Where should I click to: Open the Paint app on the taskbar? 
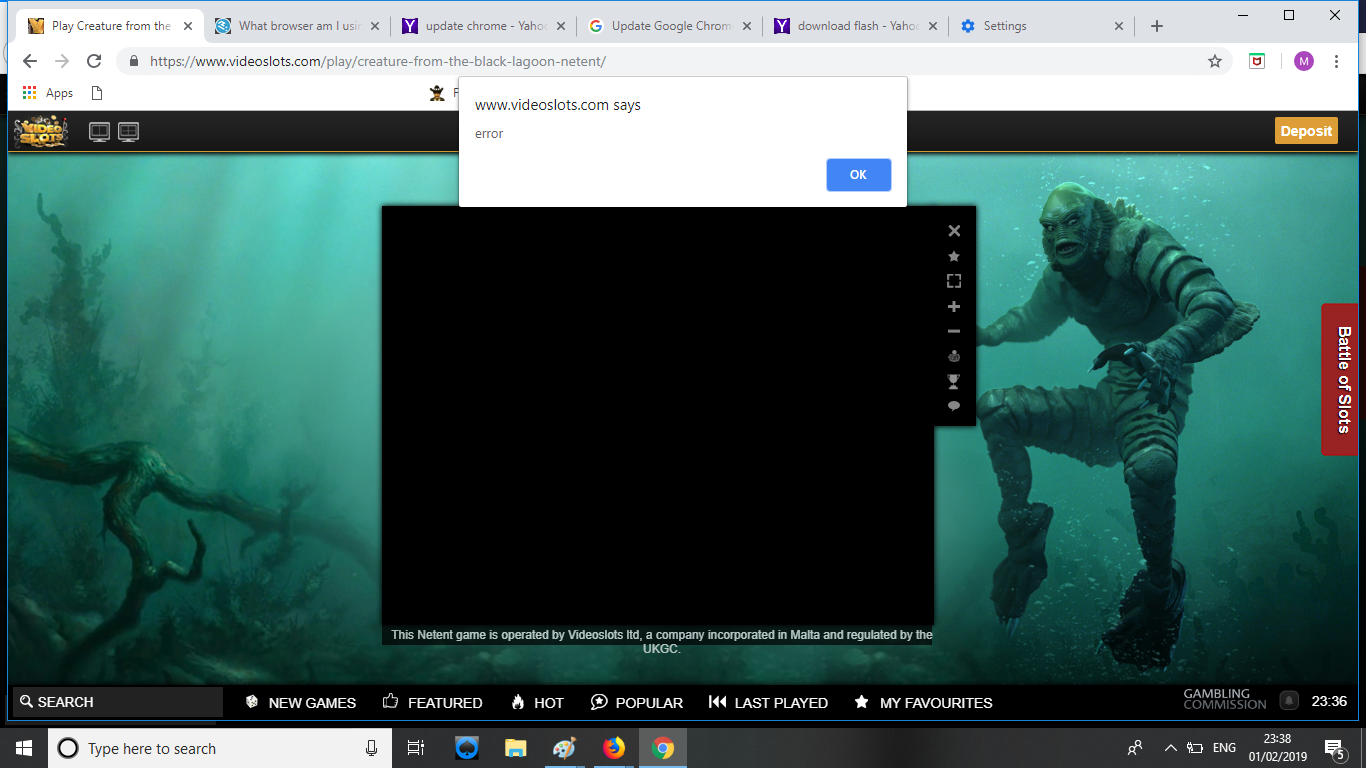click(x=564, y=748)
